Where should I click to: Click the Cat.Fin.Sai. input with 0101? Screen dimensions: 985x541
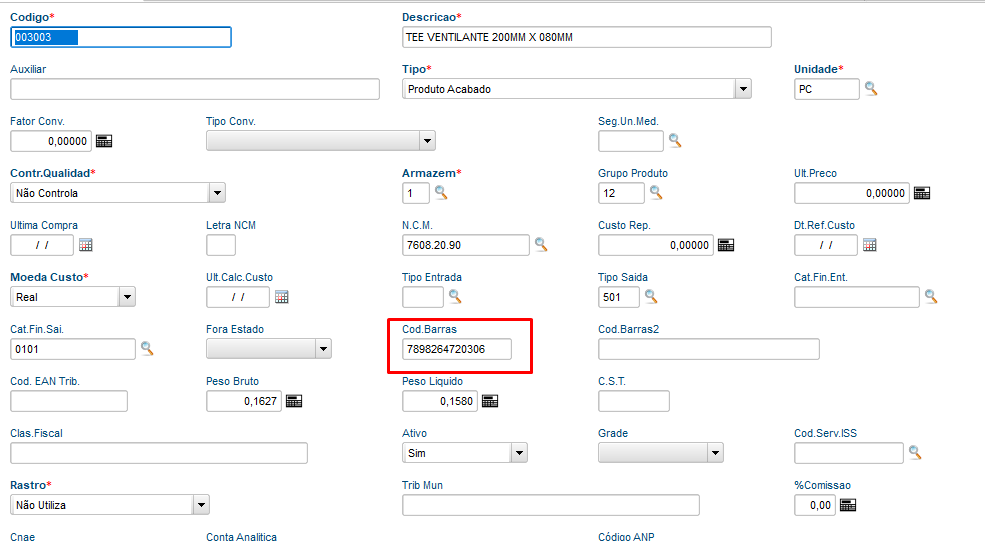point(73,349)
